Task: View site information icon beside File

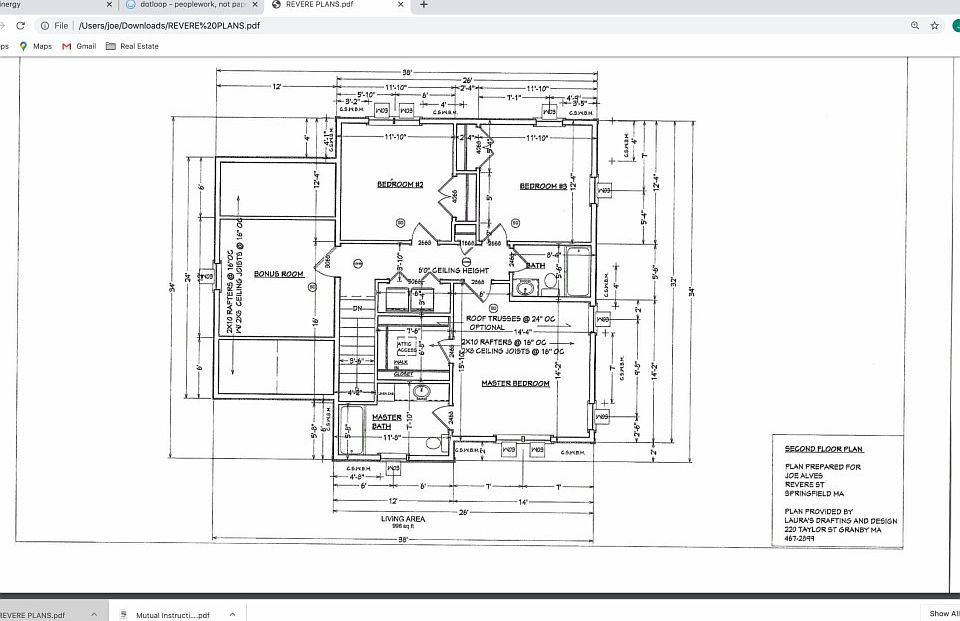Action: 45,26
